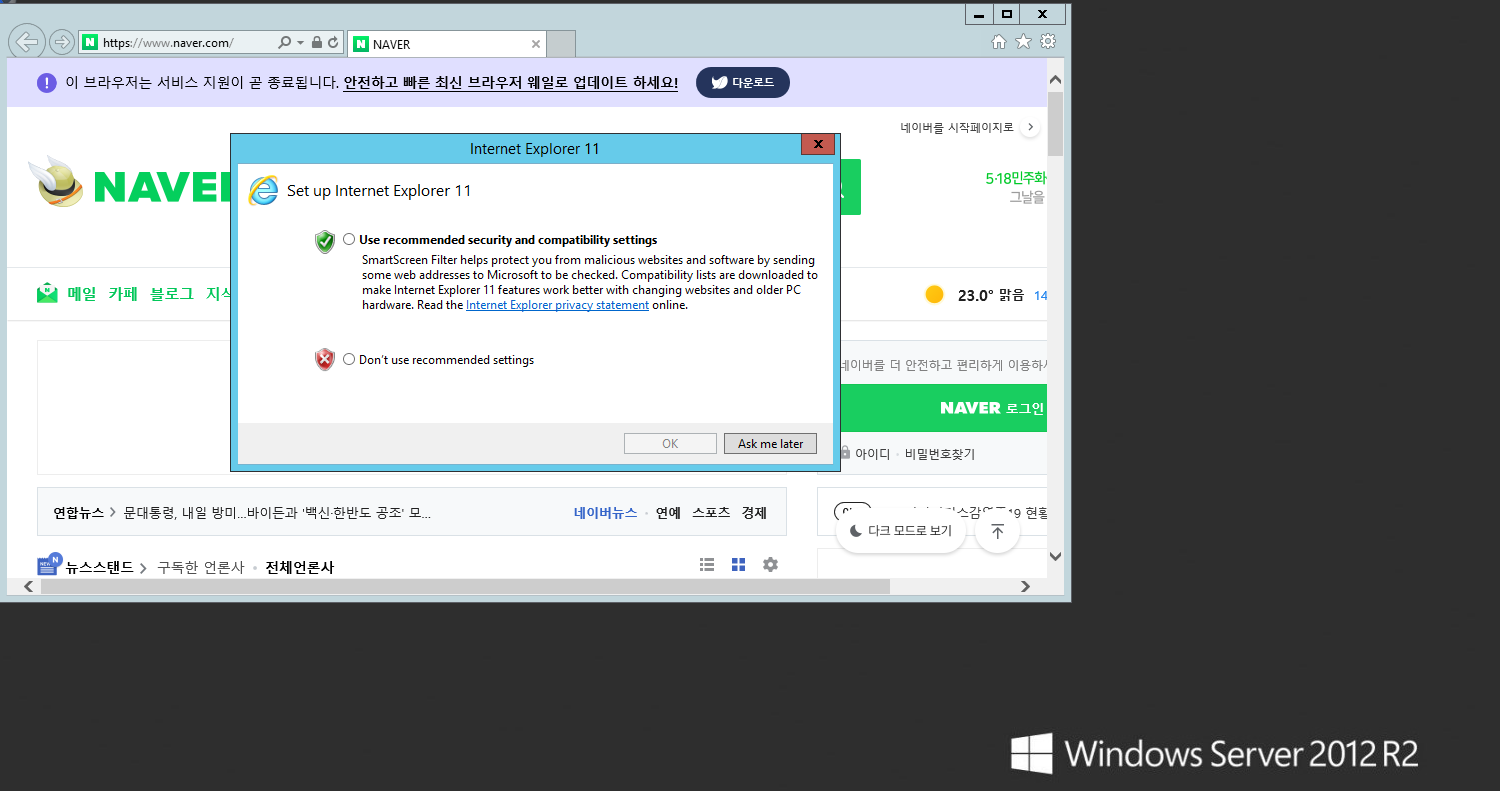
Task: Click the vertical scrollbar up arrow
Action: [x=1055, y=78]
